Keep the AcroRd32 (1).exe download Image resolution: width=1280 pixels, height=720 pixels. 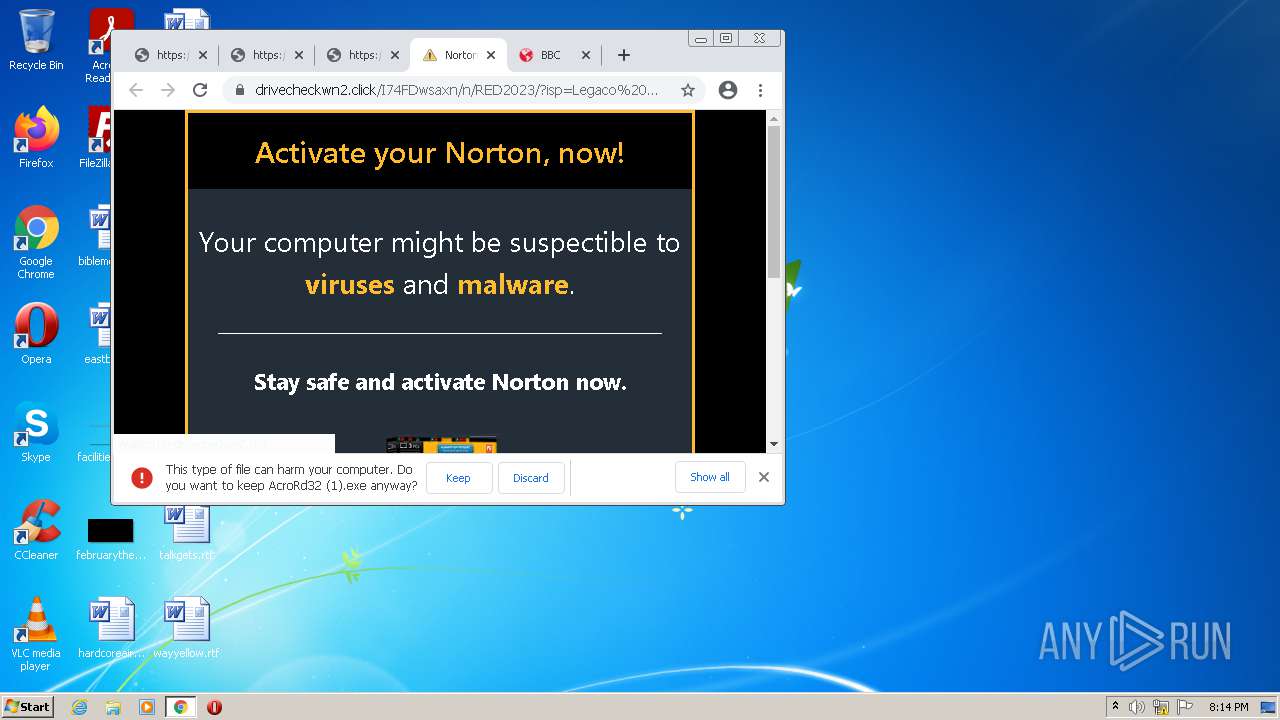(x=459, y=478)
